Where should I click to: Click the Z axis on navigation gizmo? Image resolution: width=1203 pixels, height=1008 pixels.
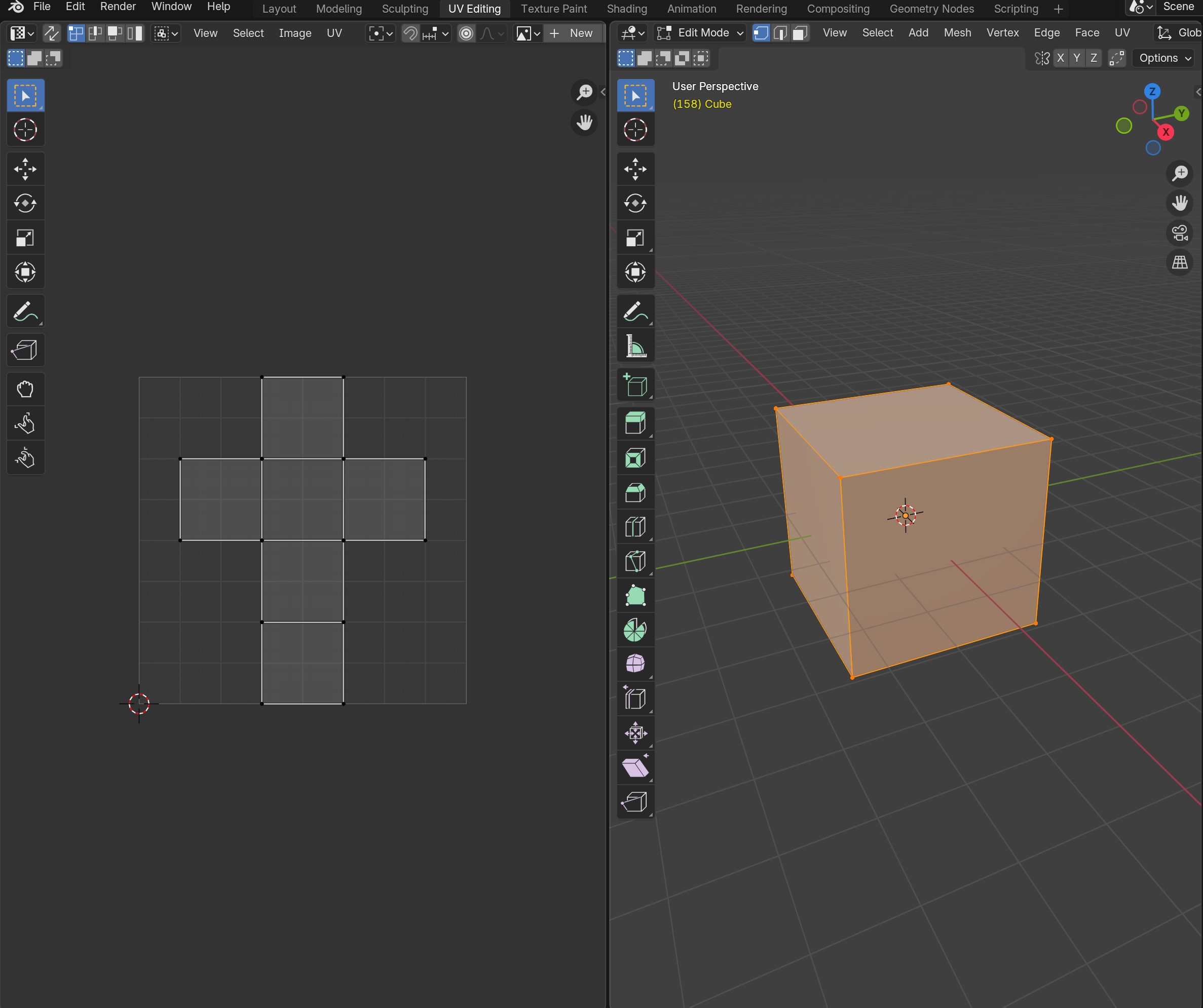(1152, 92)
